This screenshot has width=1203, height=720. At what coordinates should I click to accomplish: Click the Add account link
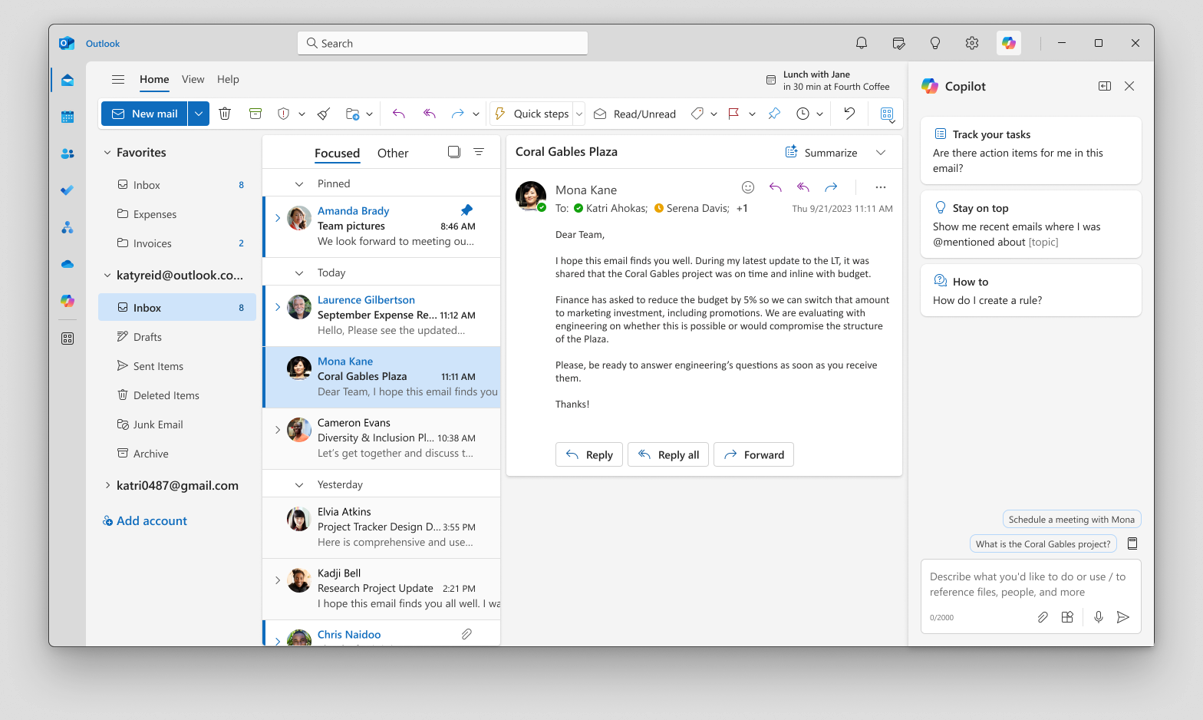[x=144, y=521]
